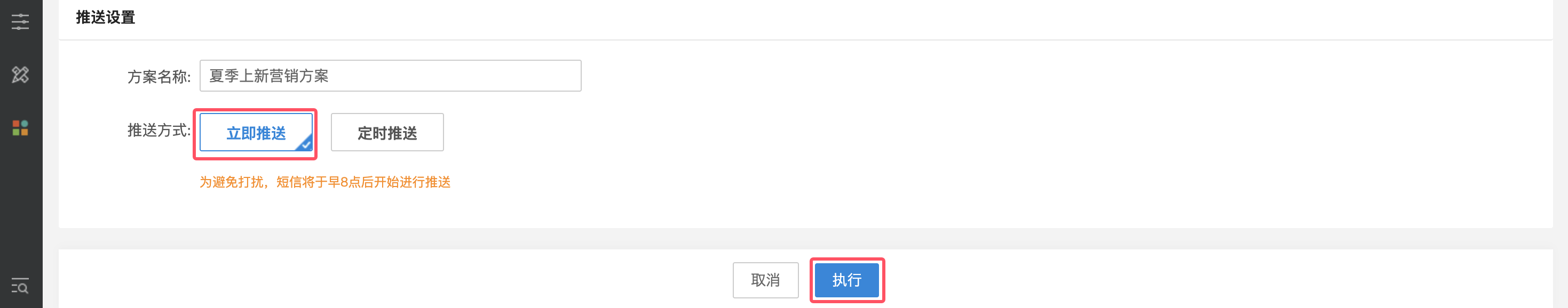Open the sliders settings icon in sidebar
The width and height of the screenshot is (1568, 308).
pyautogui.click(x=20, y=22)
